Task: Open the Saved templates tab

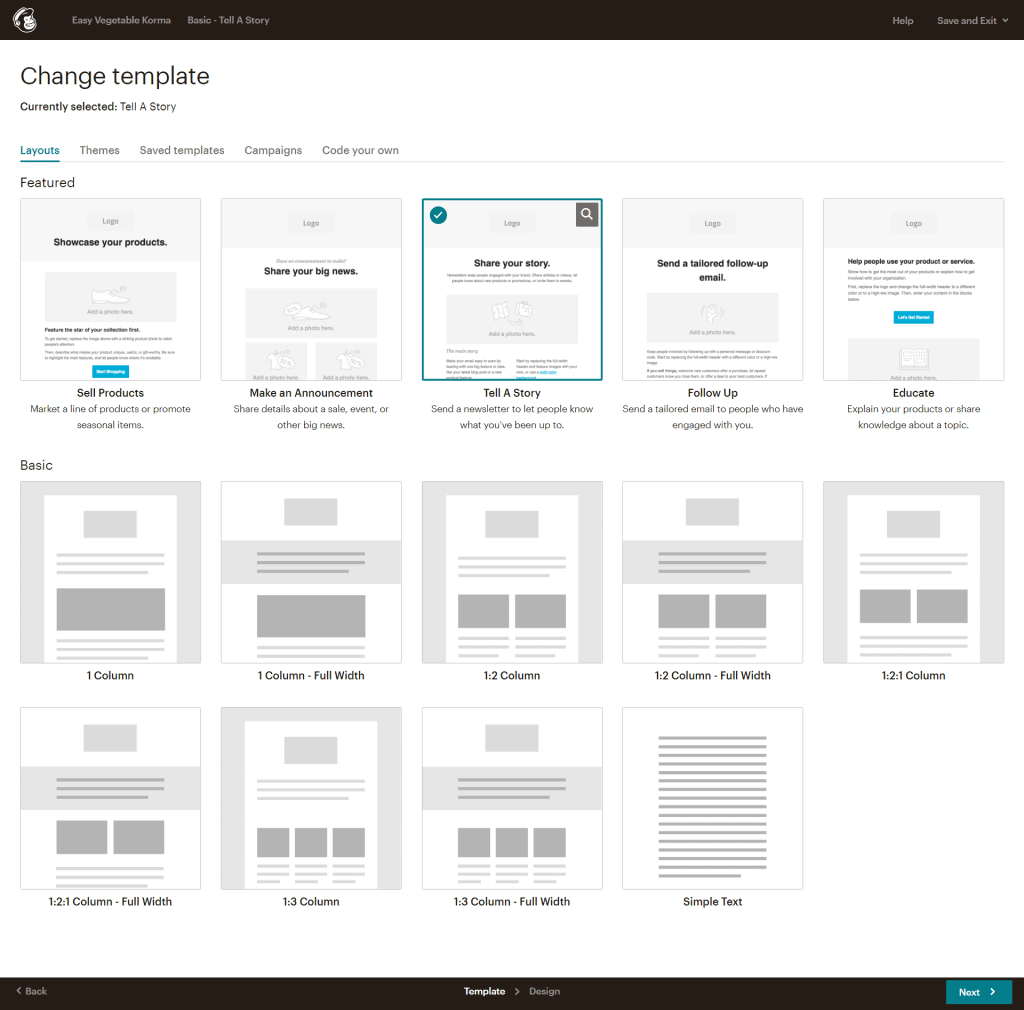Action: click(x=182, y=150)
